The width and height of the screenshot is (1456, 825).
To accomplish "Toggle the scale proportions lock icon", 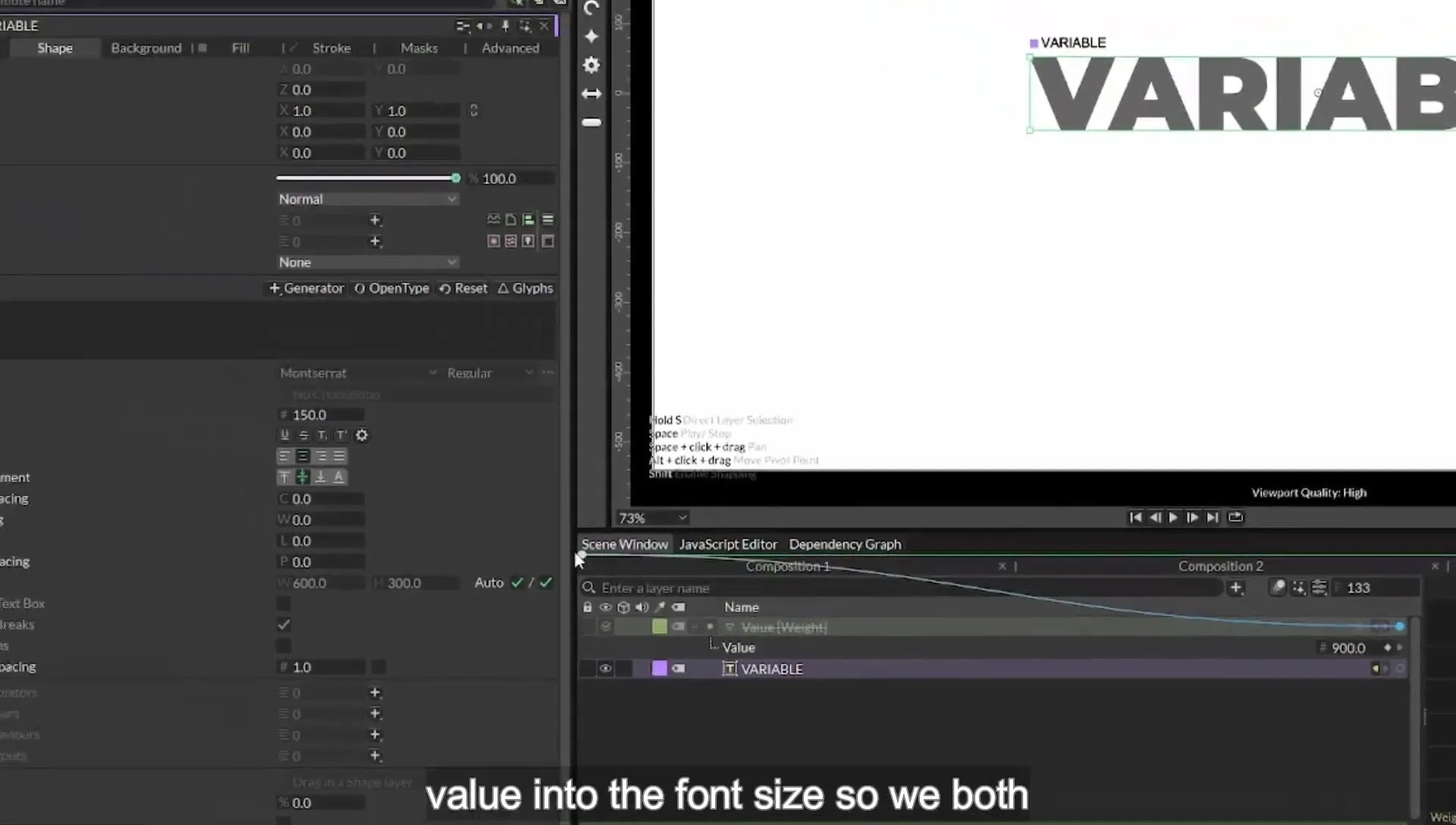I will (x=474, y=111).
